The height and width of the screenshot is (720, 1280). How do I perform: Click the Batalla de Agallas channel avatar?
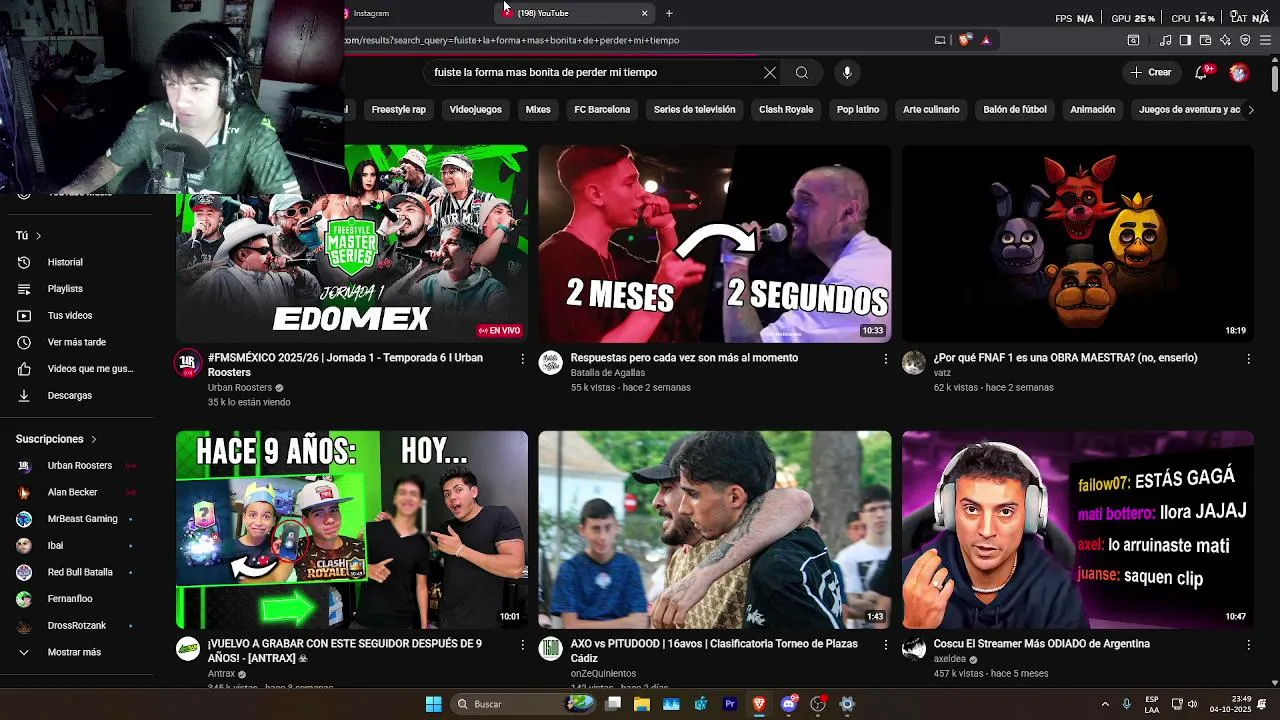[551, 363]
